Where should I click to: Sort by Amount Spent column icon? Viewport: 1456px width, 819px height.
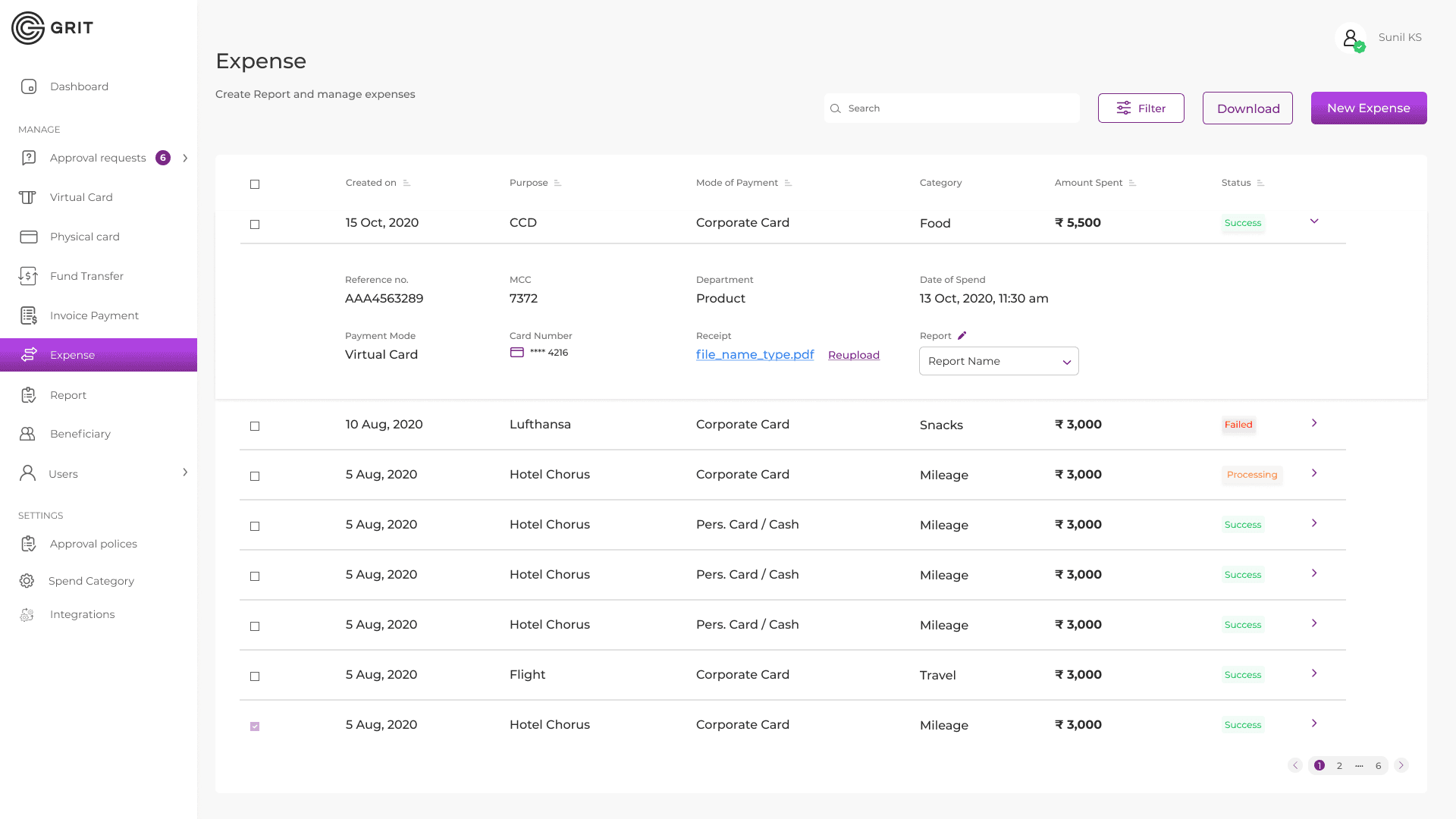tap(1132, 183)
